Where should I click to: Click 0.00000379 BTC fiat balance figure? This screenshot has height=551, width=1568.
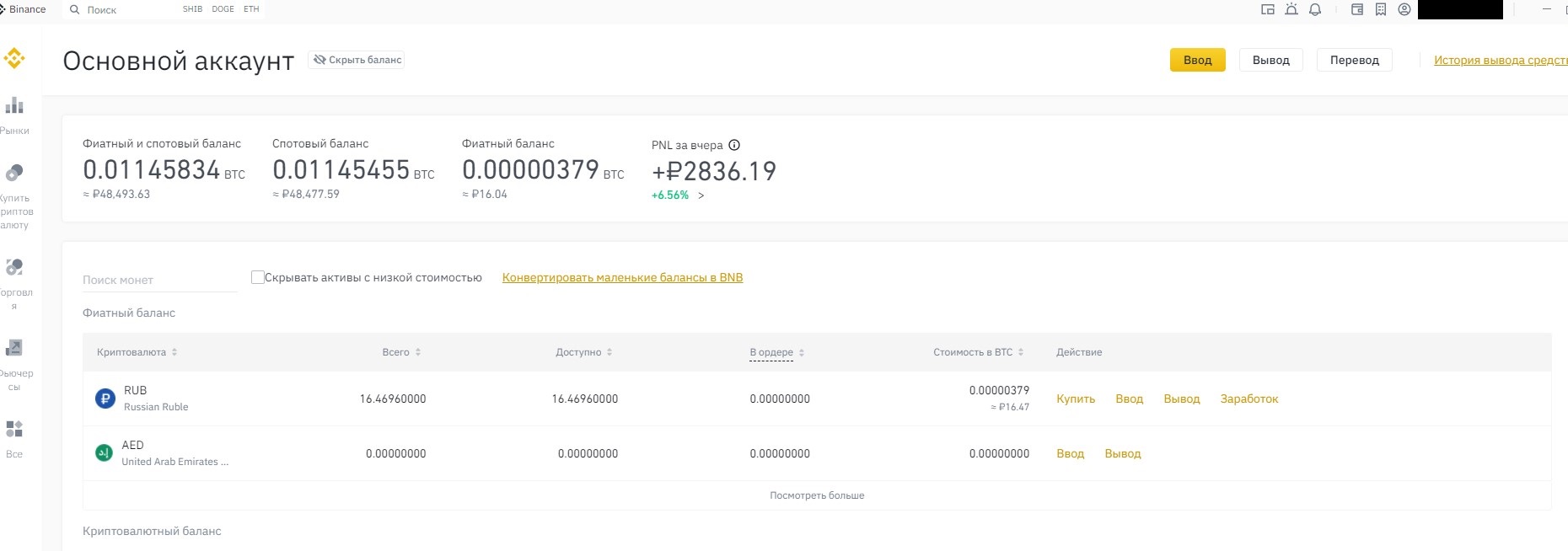[543, 170]
